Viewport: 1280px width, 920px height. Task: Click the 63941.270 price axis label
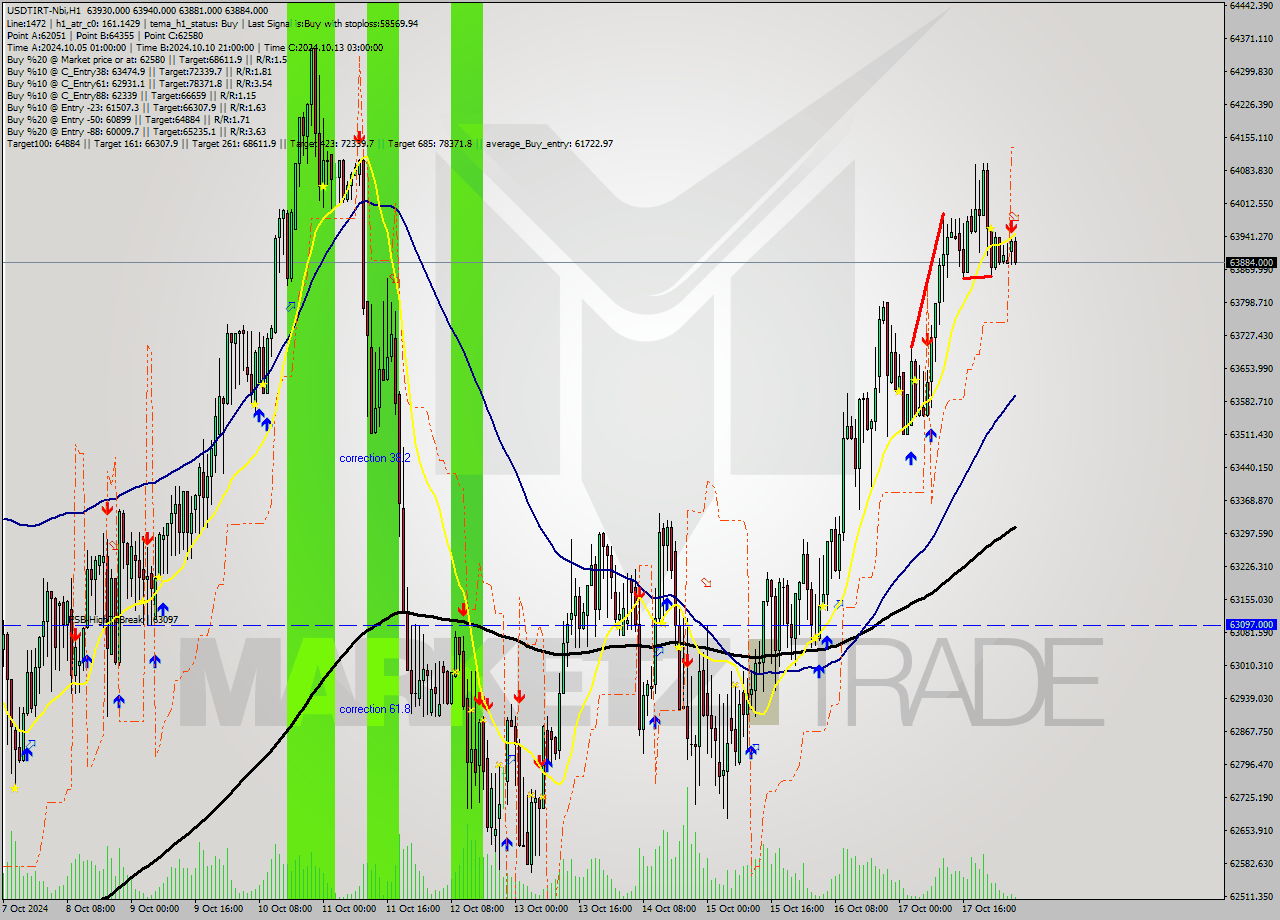[1251, 236]
